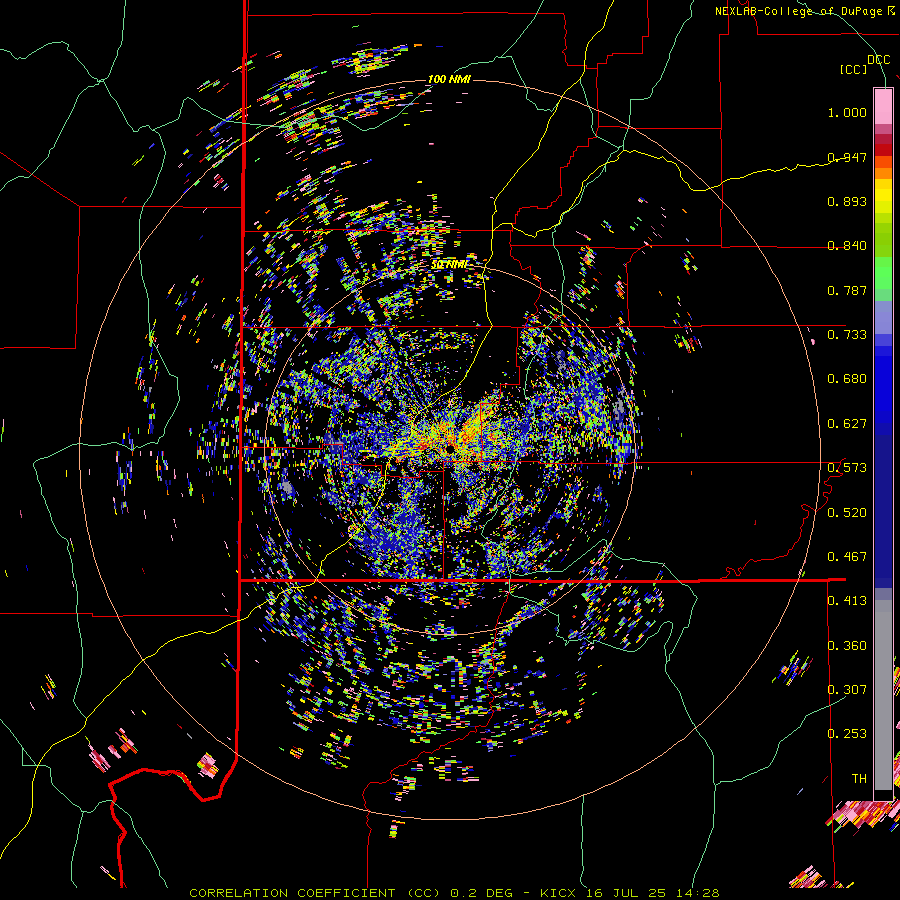Image resolution: width=900 pixels, height=900 pixels.
Task: Click the 0.840 scale value
Action: (x=847, y=246)
